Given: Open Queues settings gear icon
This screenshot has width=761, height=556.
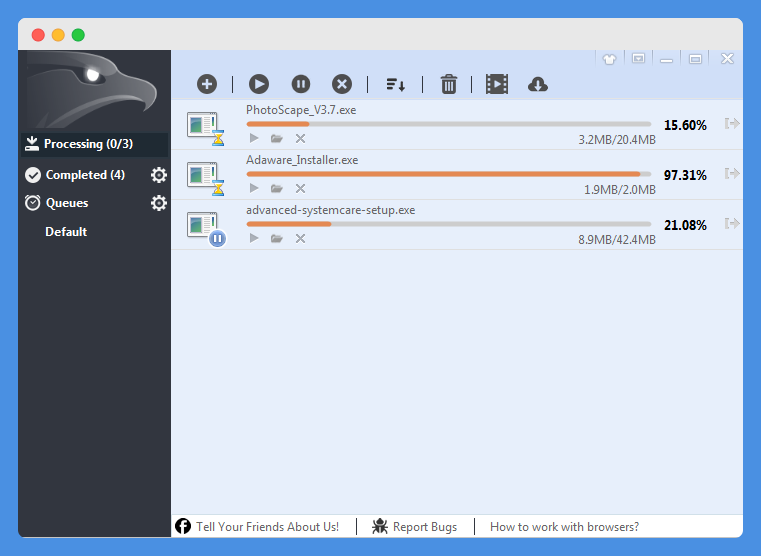Looking at the screenshot, I should pyautogui.click(x=159, y=203).
